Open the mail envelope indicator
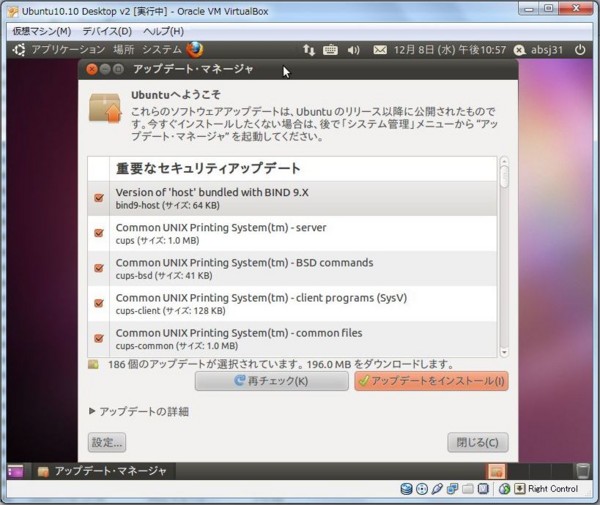Image resolution: width=600 pixels, height=505 pixels. [x=380, y=50]
